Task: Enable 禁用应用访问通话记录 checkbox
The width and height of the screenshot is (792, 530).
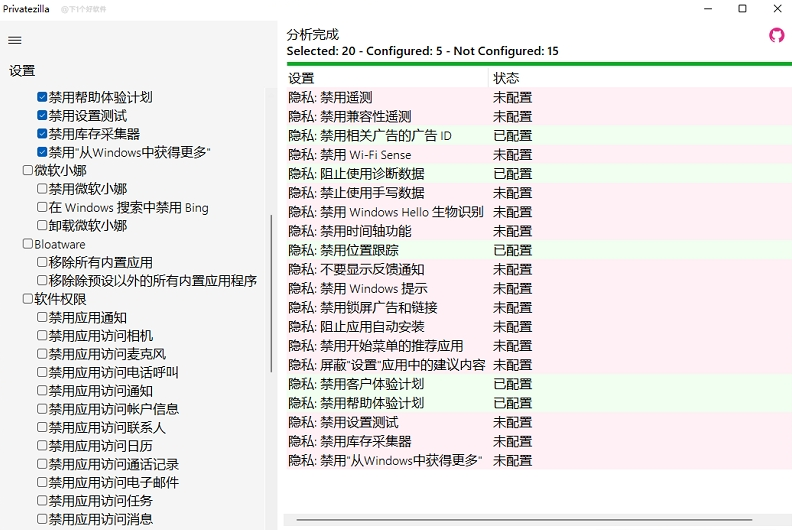Action: (42, 463)
